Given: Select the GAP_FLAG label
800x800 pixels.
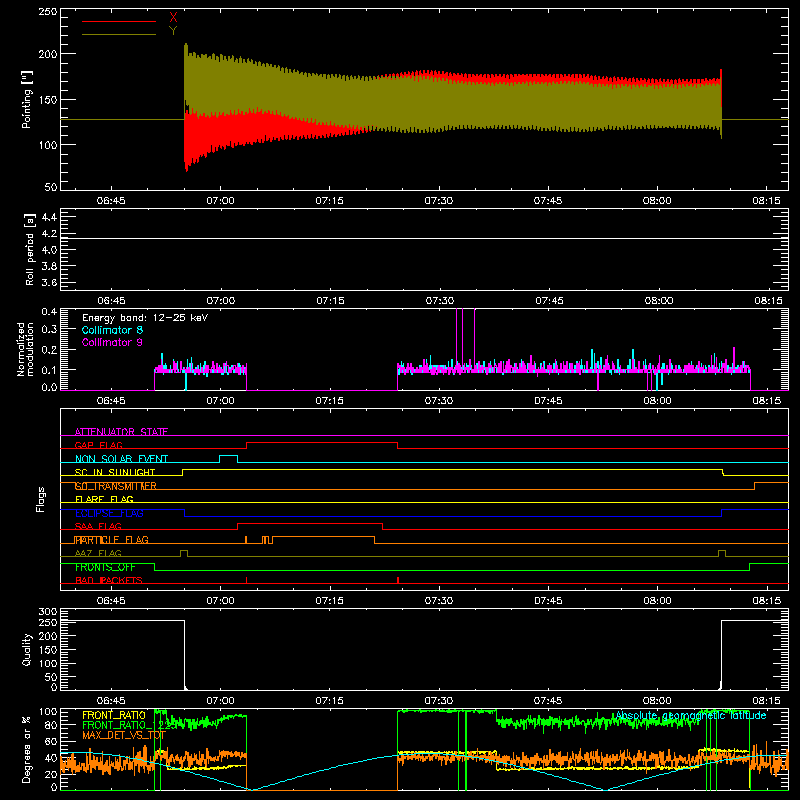Looking at the screenshot, I should pyautogui.click(x=99, y=445).
